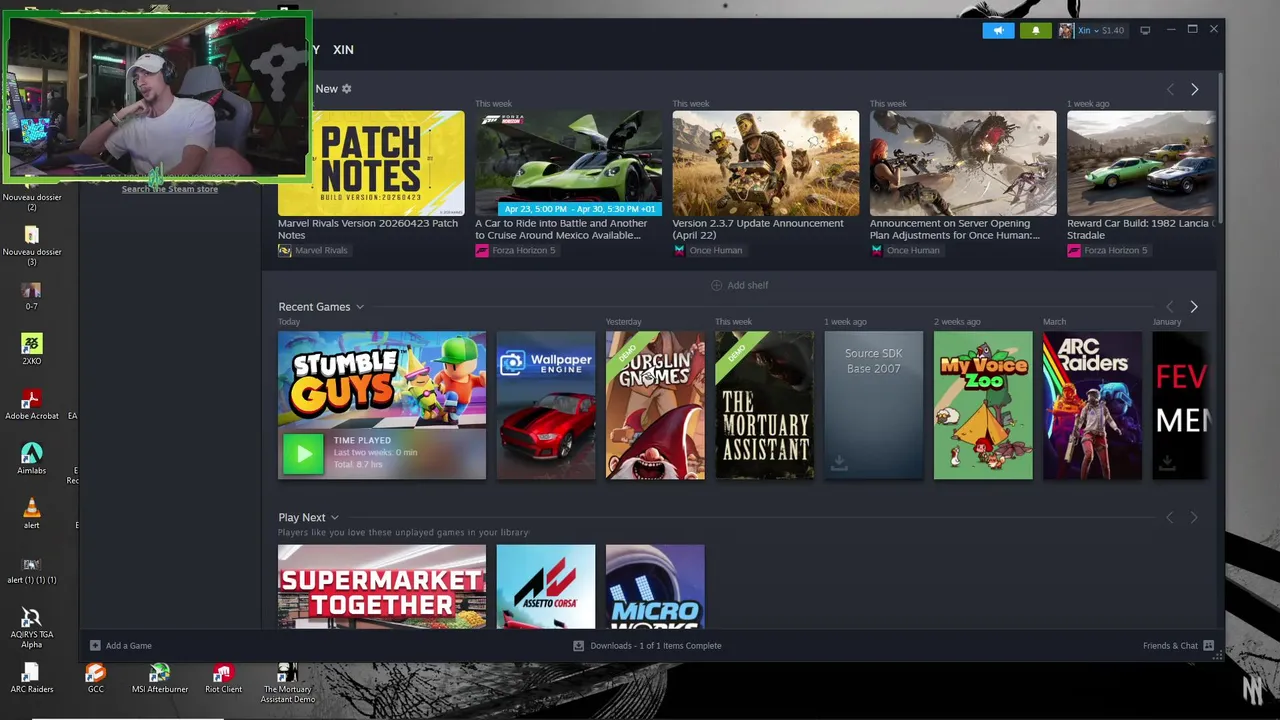Screen dimensions: 1280x720
Task: Select the Riot Client desktop shortcut
Action: (223, 679)
